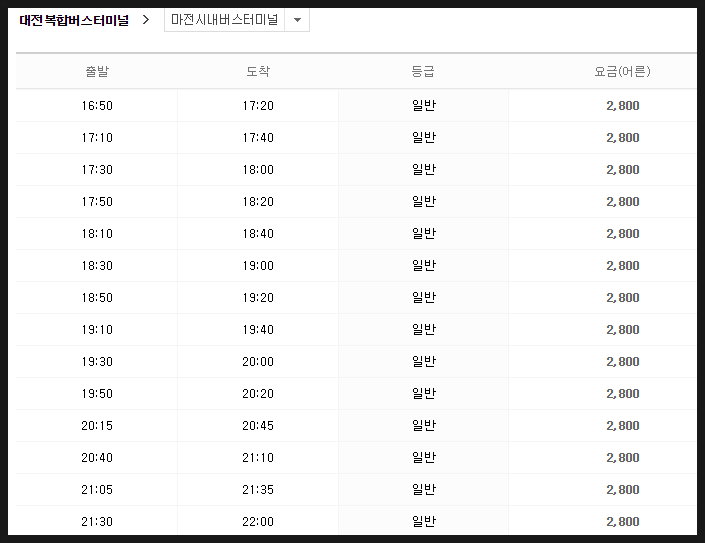Viewport: 705px width, 543px height.
Task: Click the 일반 grade of the 18:50 bus
Action: coord(424,298)
